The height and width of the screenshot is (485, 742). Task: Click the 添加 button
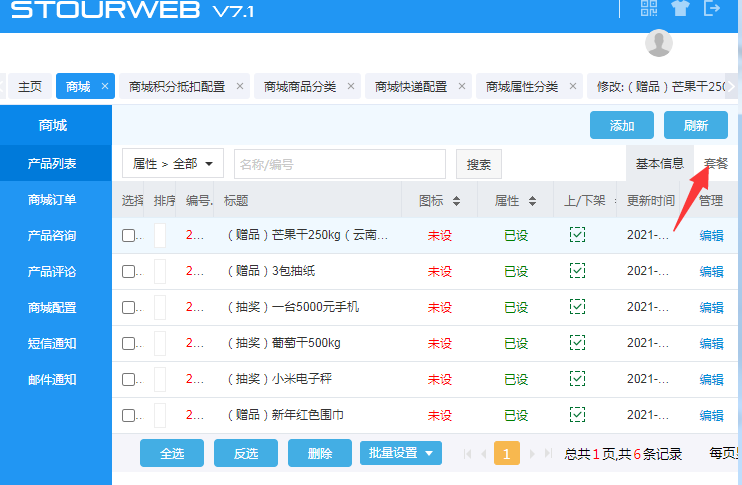pyautogui.click(x=621, y=125)
